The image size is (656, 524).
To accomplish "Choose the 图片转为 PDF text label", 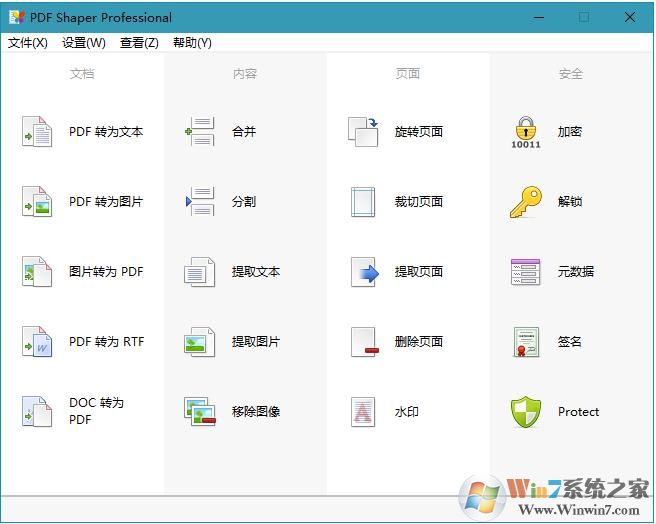I will (x=106, y=272).
